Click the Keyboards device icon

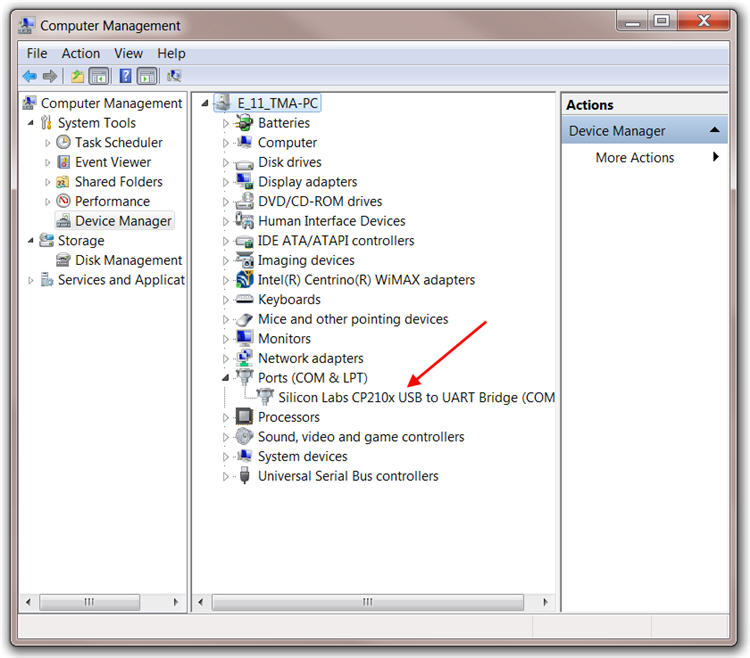244,299
